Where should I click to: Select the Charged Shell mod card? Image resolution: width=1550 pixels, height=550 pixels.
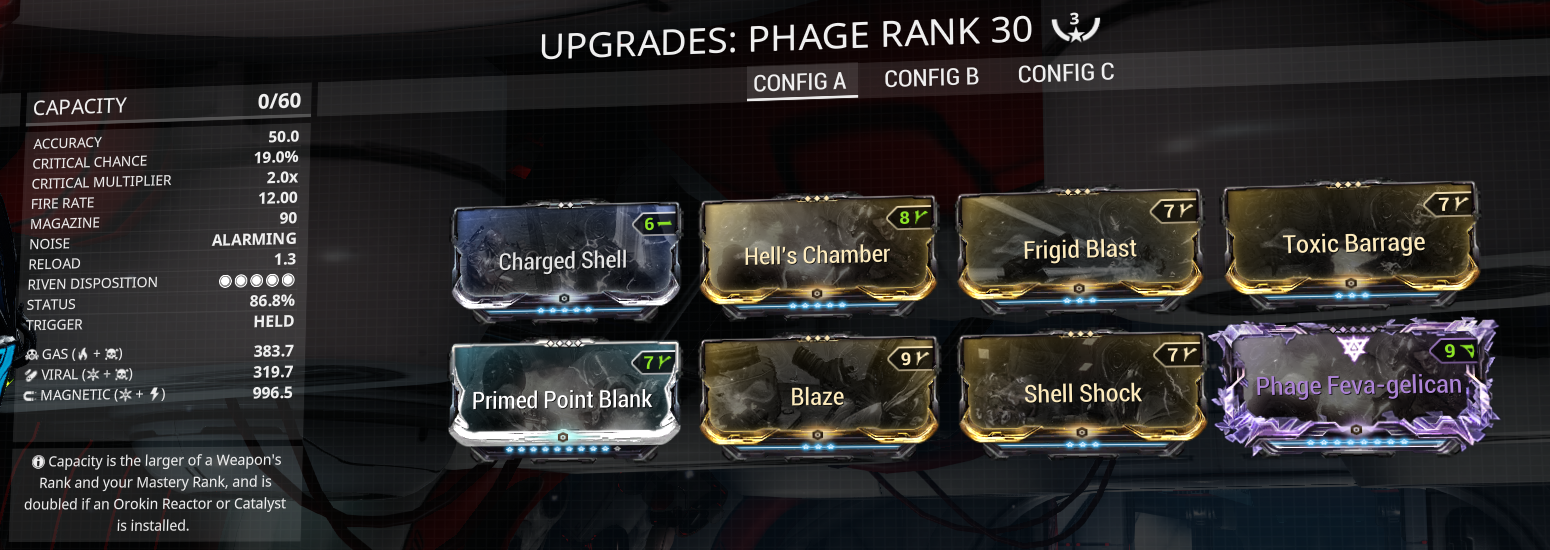[566, 263]
